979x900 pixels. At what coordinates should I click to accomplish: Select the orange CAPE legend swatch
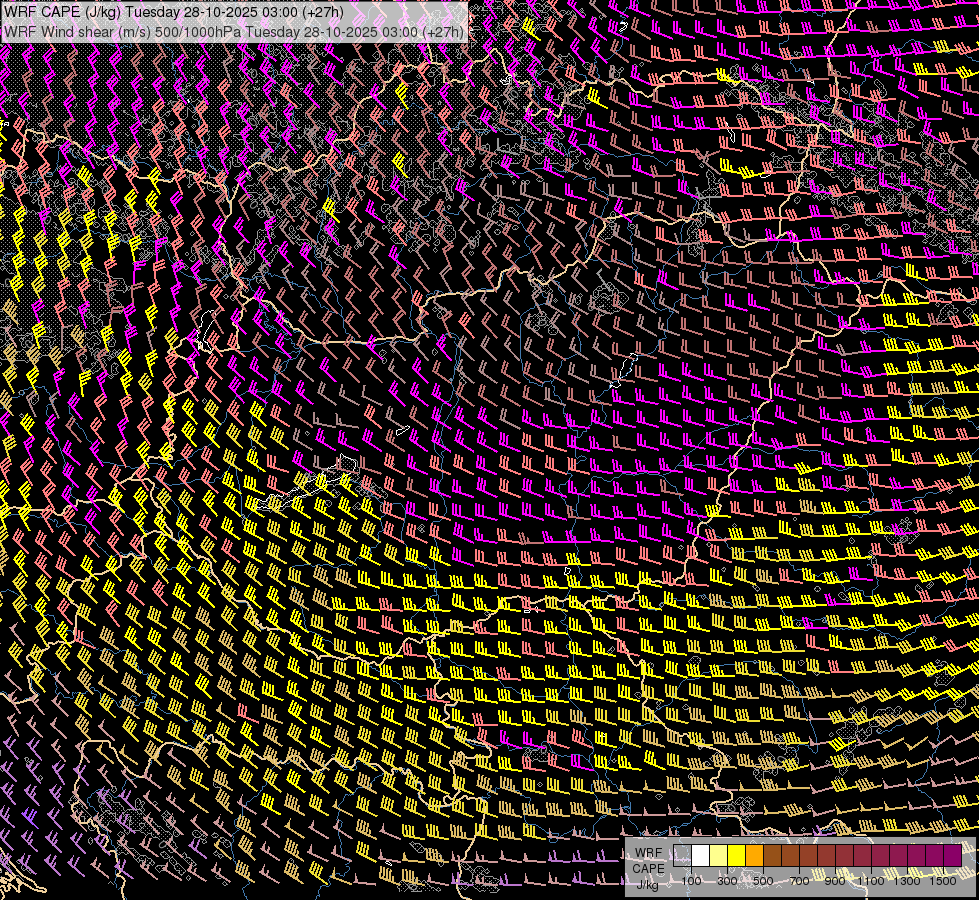pos(754,855)
